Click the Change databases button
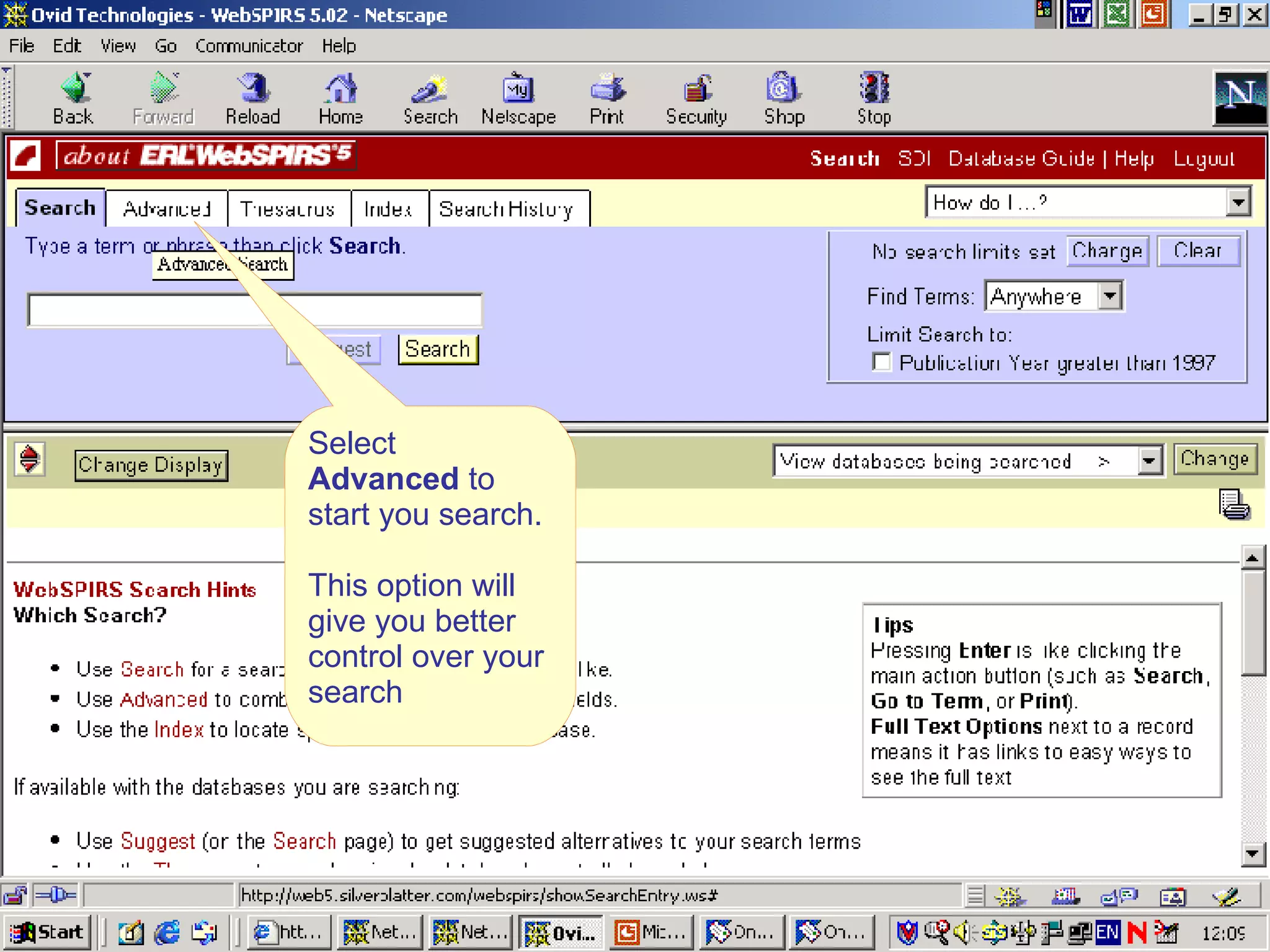 pyautogui.click(x=1215, y=459)
